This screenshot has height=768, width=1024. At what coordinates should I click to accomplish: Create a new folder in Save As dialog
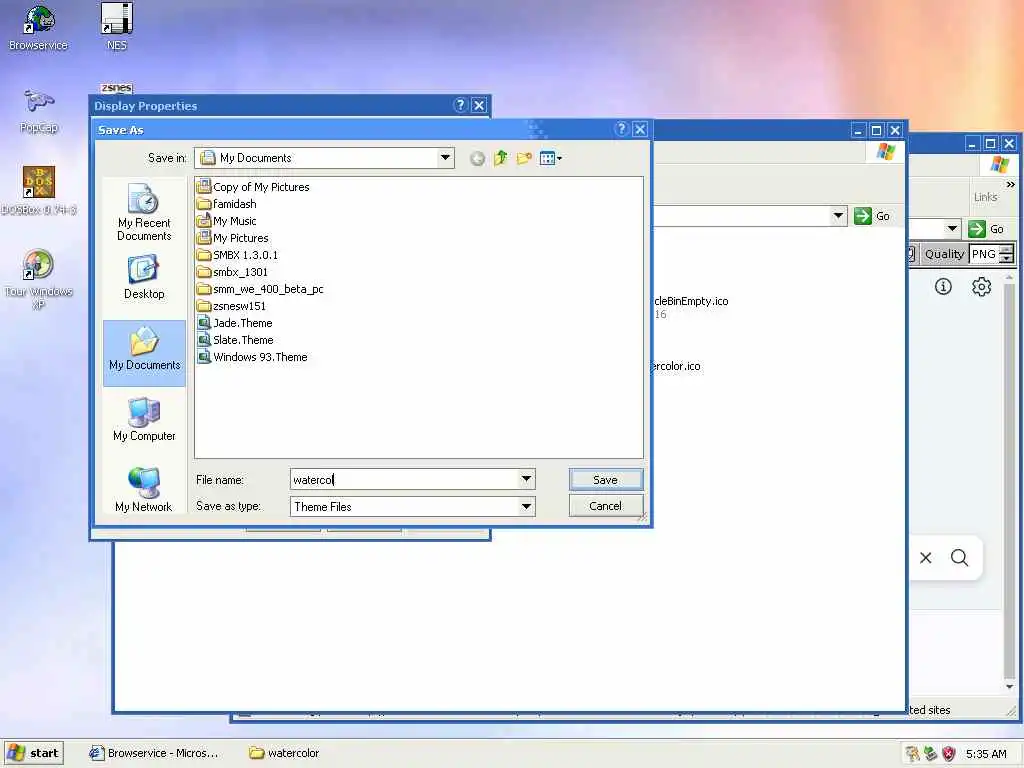pos(524,158)
